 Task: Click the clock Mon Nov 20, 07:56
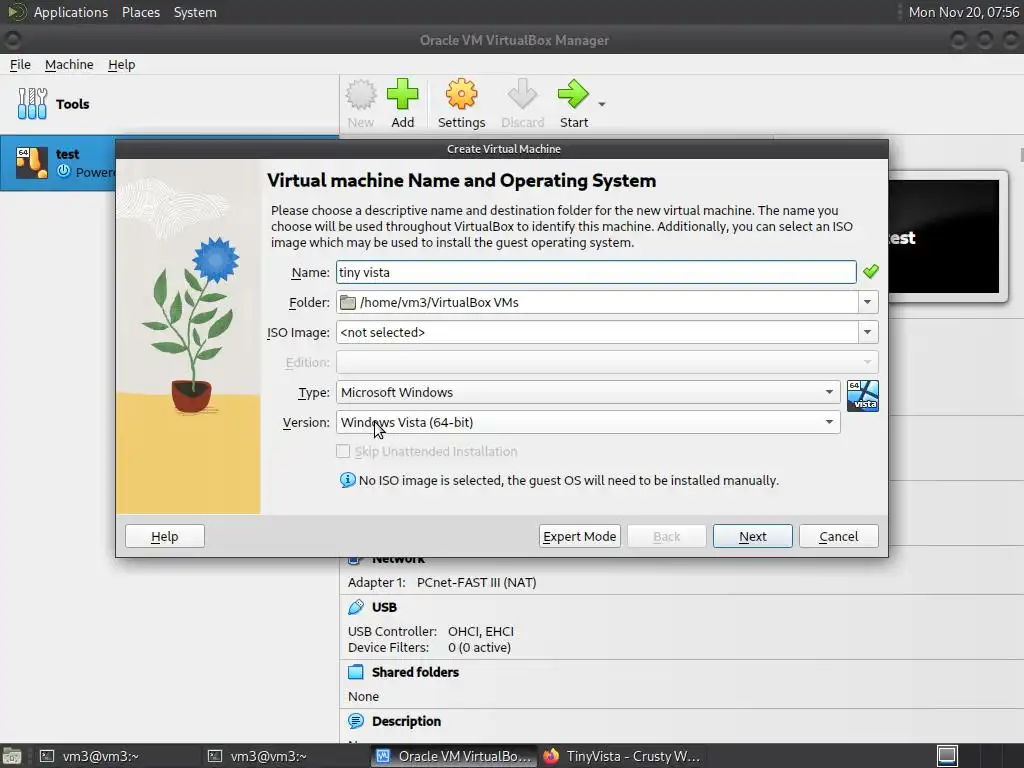(x=963, y=12)
